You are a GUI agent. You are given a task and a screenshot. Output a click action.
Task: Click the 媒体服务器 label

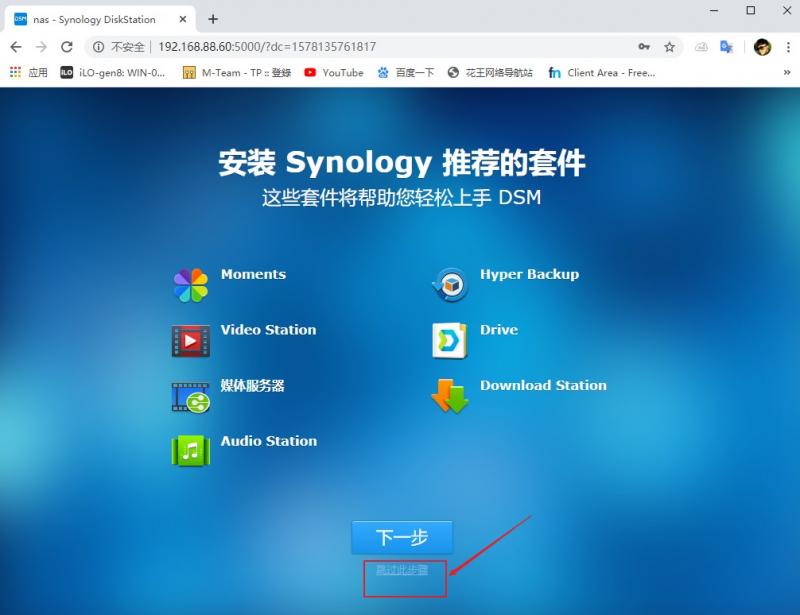click(253, 385)
